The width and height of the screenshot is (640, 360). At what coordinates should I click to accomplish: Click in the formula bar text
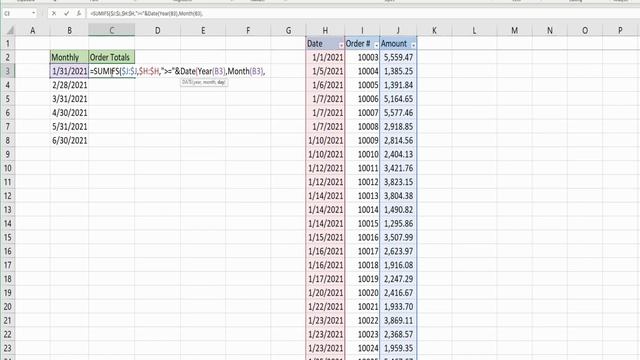point(147,13)
